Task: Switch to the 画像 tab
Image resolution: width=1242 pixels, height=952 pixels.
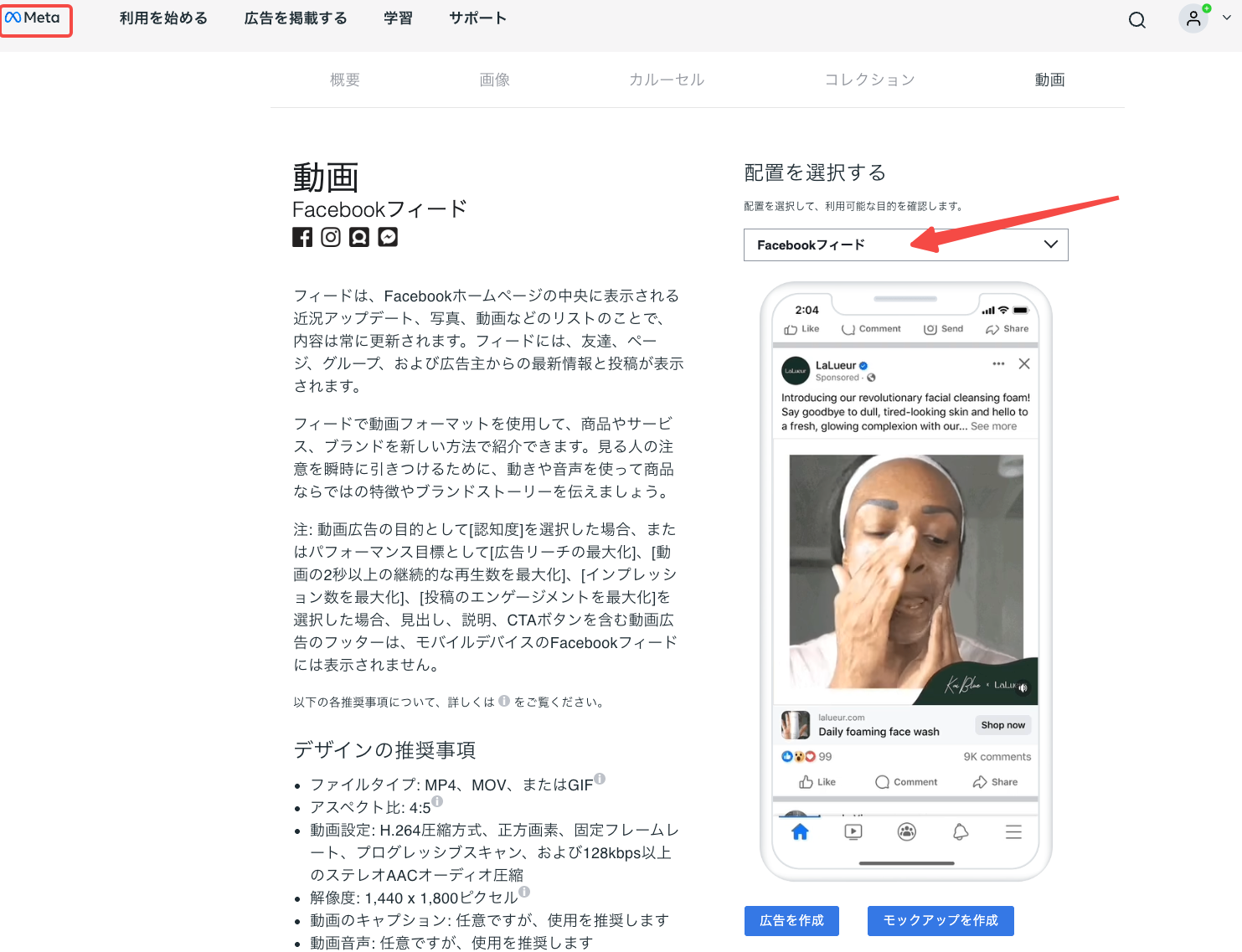Action: point(495,80)
